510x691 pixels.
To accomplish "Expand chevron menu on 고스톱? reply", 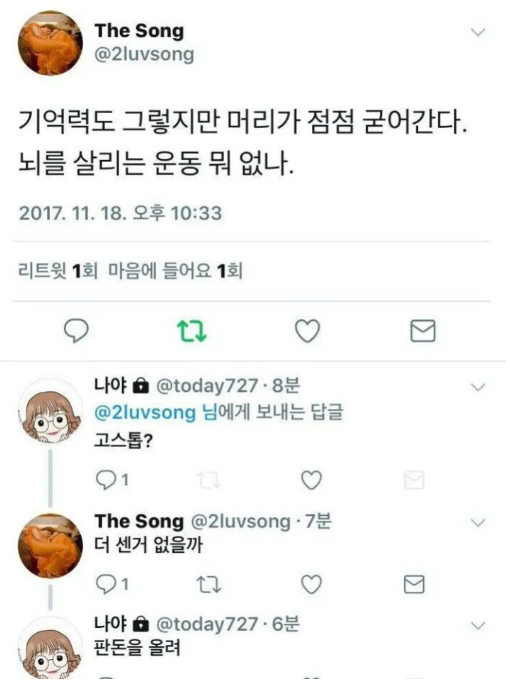I will [x=478, y=387].
